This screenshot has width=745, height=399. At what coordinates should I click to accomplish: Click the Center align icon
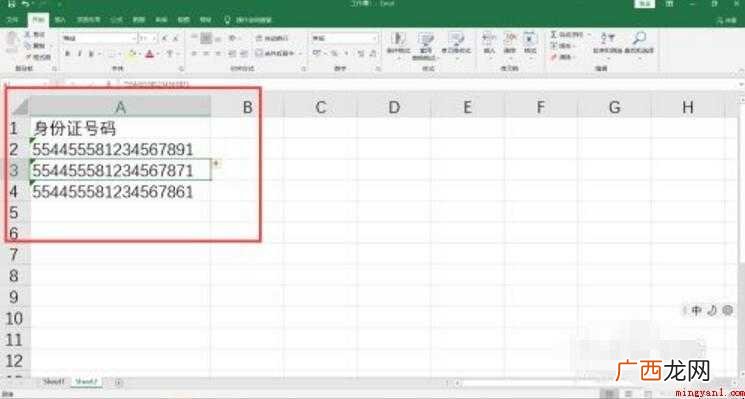[x=206, y=53]
